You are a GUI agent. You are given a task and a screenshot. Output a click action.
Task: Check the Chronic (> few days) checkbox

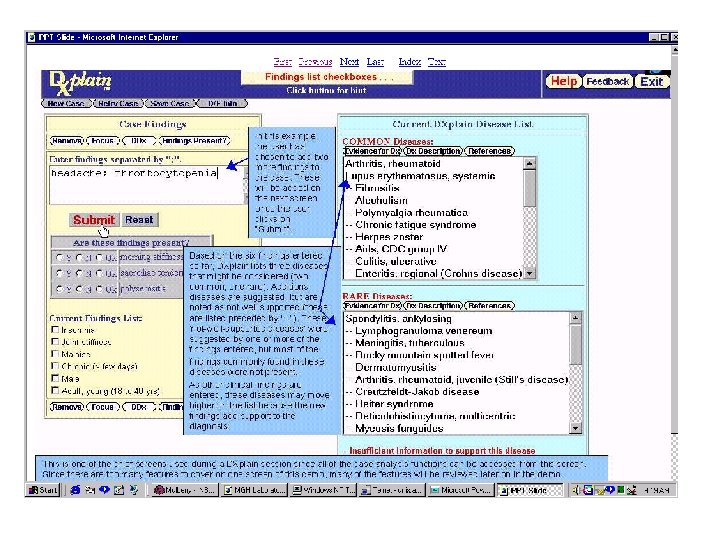click(x=55, y=366)
